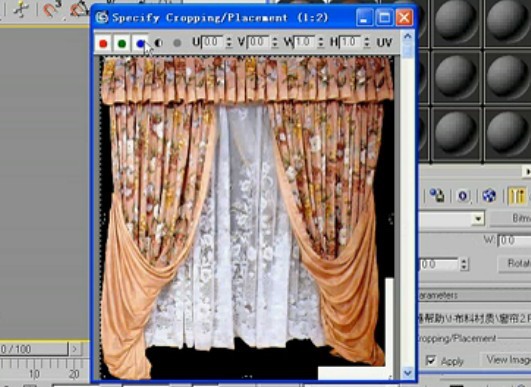
Task: Click the timeline next frame arrow
Action: coord(75,349)
